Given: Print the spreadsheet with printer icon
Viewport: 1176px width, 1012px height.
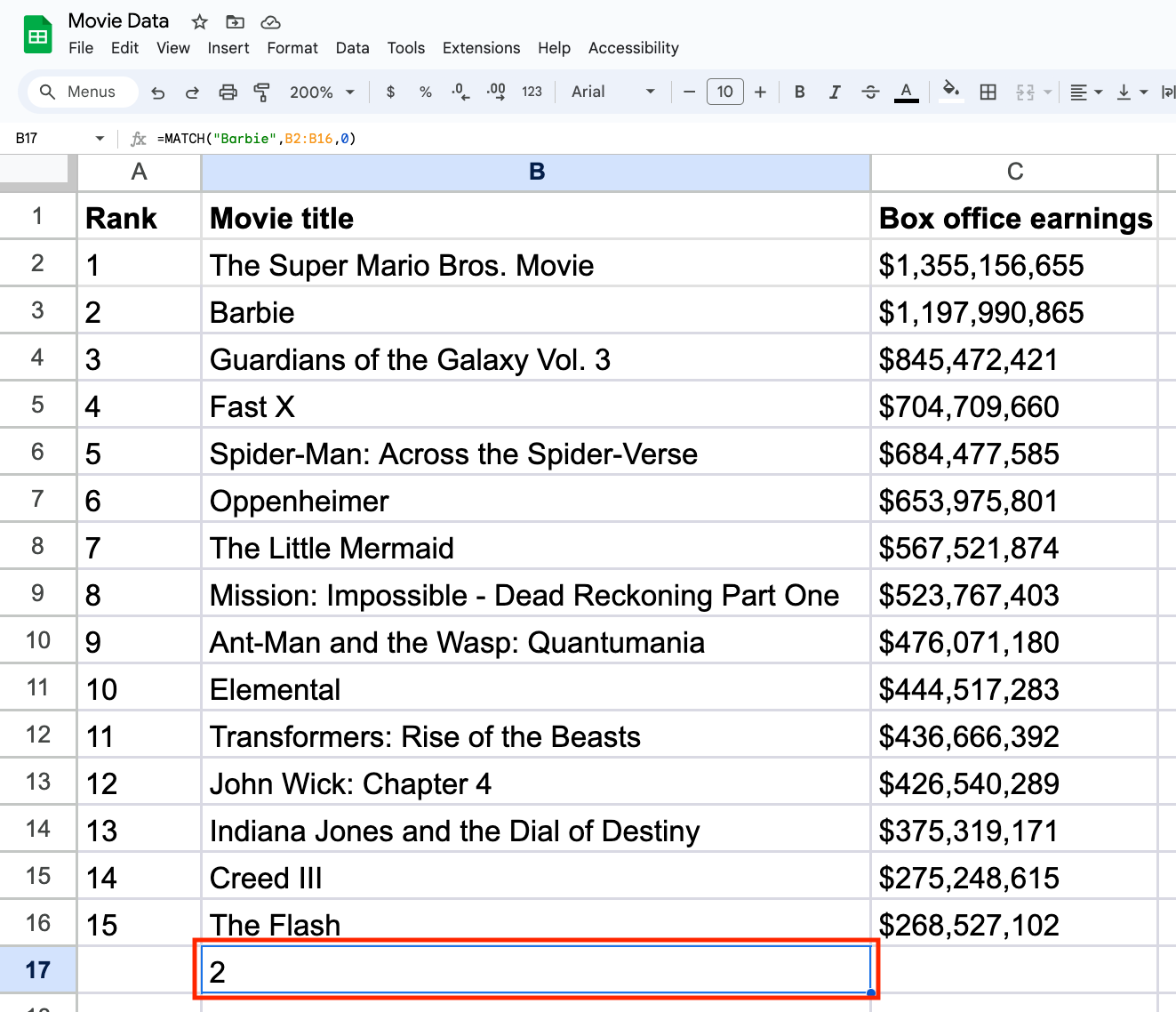Looking at the screenshot, I should [x=228, y=92].
